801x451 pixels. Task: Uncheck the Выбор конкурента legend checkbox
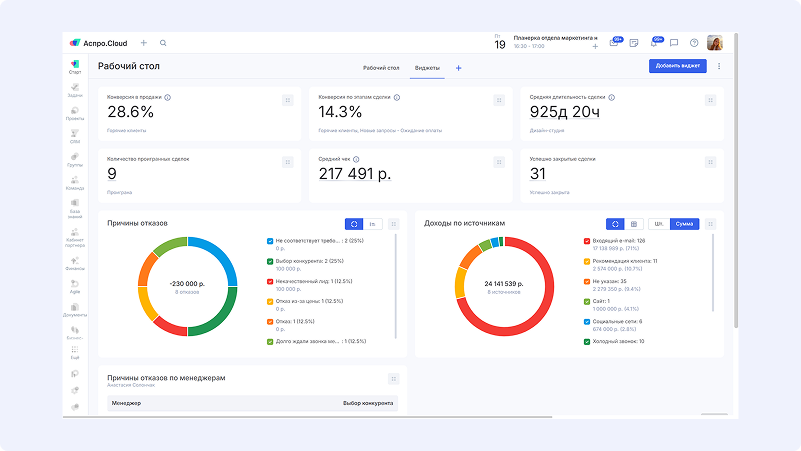pos(270,261)
